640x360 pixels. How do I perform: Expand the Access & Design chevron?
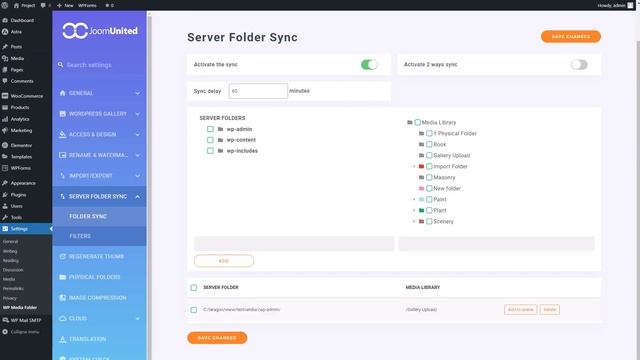tap(138, 135)
